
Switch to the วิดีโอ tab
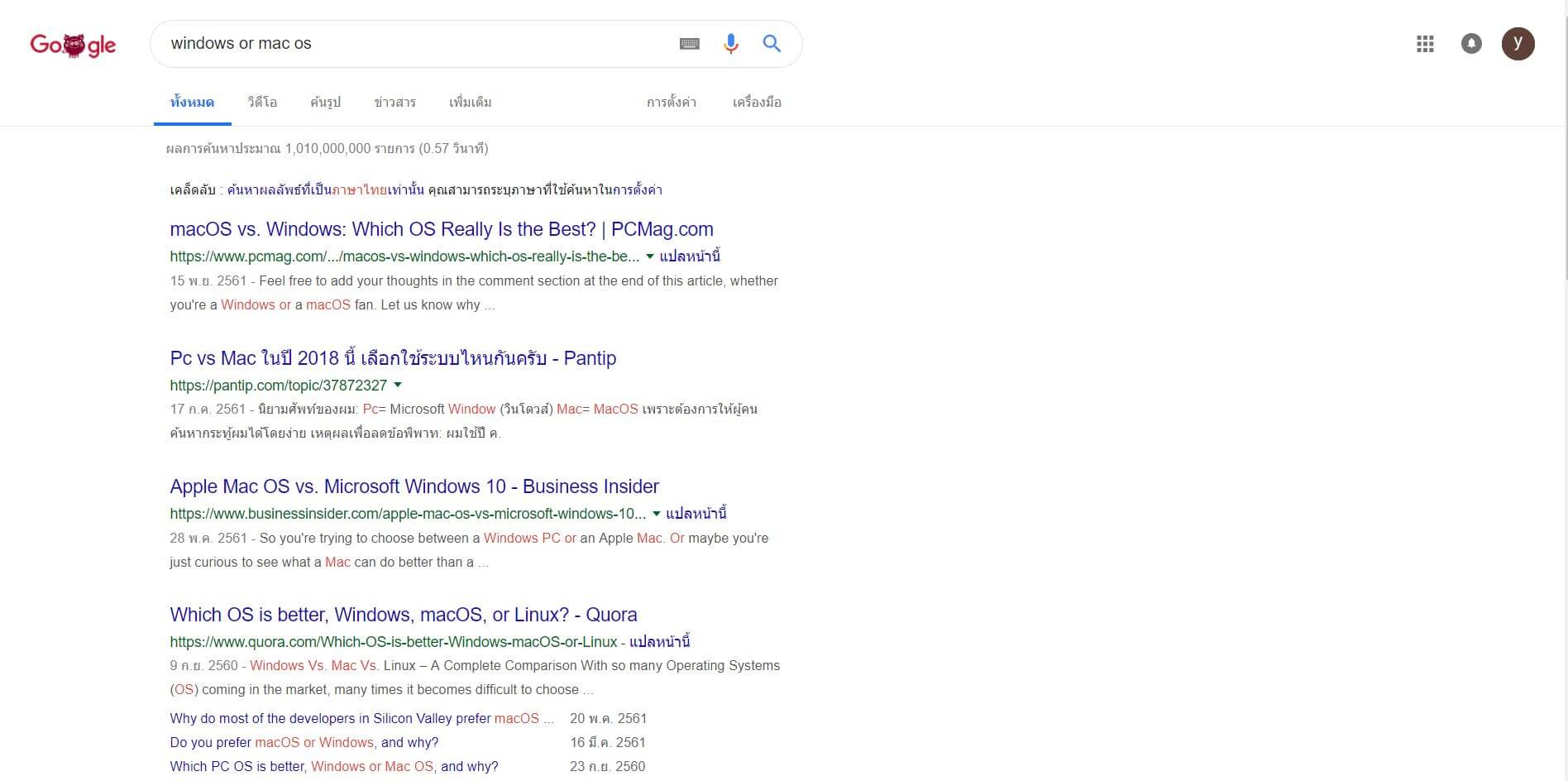click(x=262, y=103)
